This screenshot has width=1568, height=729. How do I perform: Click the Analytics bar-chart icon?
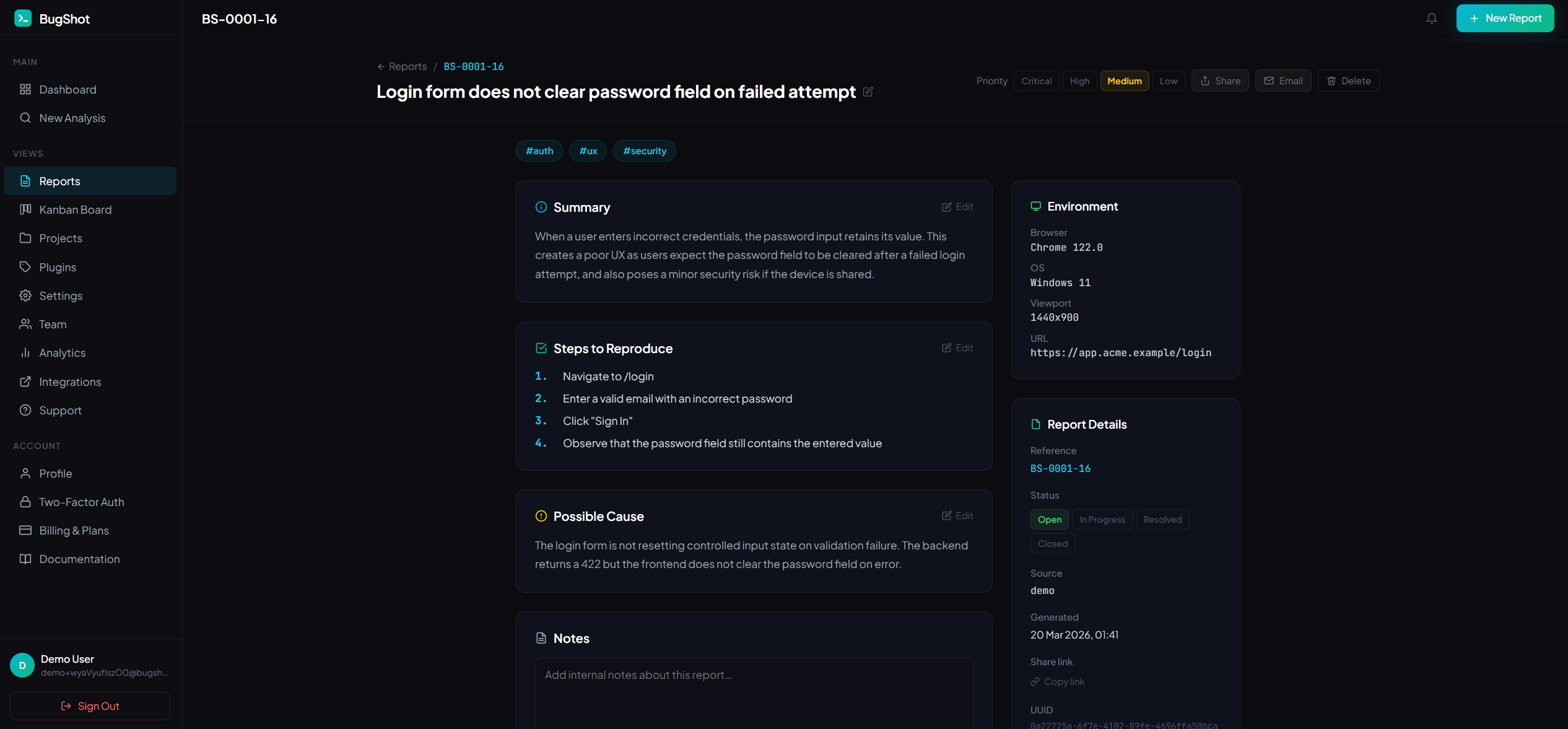pyautogui.click(x=25, y=352)
